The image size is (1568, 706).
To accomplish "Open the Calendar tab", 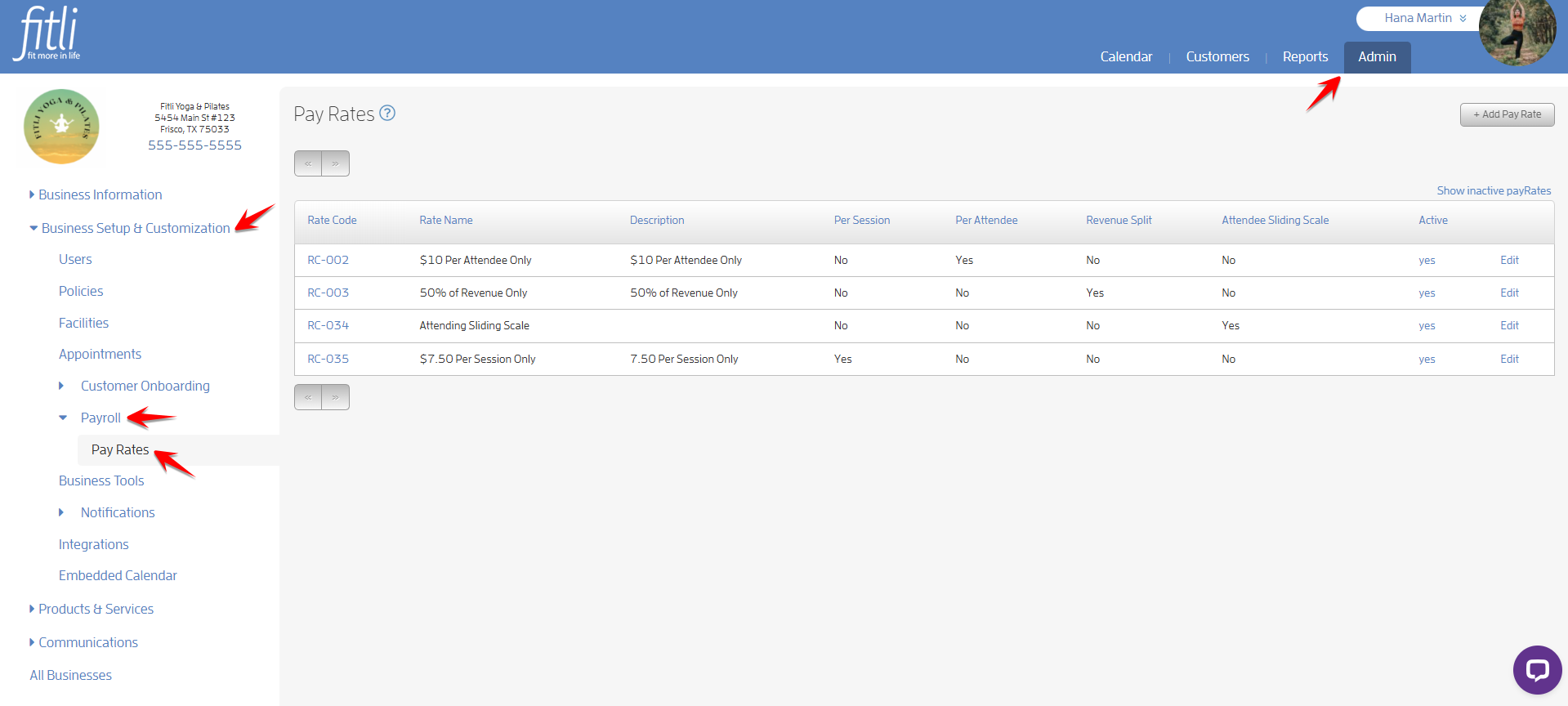I will coord(1126,56).
